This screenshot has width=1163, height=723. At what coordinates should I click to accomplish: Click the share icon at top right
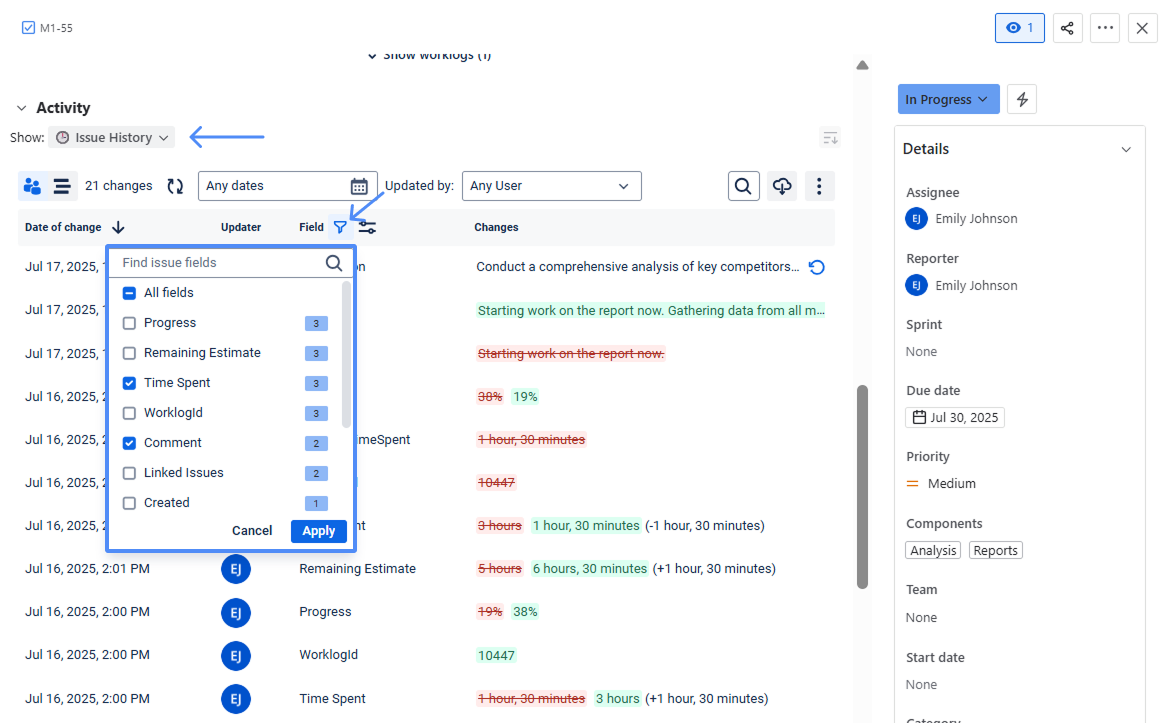click(x=1067, y=28)
